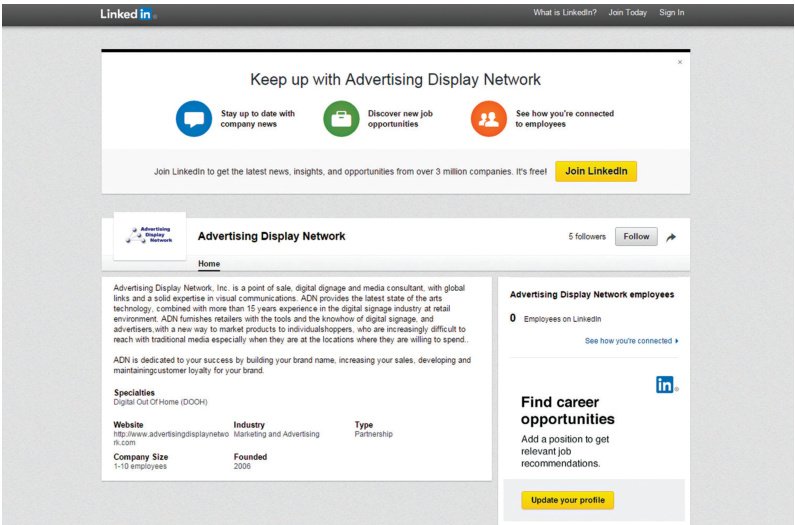Image resolution: width=795 pixels, height=525 pixels.
Task: Click the Founded label
Action: point(250,457)
